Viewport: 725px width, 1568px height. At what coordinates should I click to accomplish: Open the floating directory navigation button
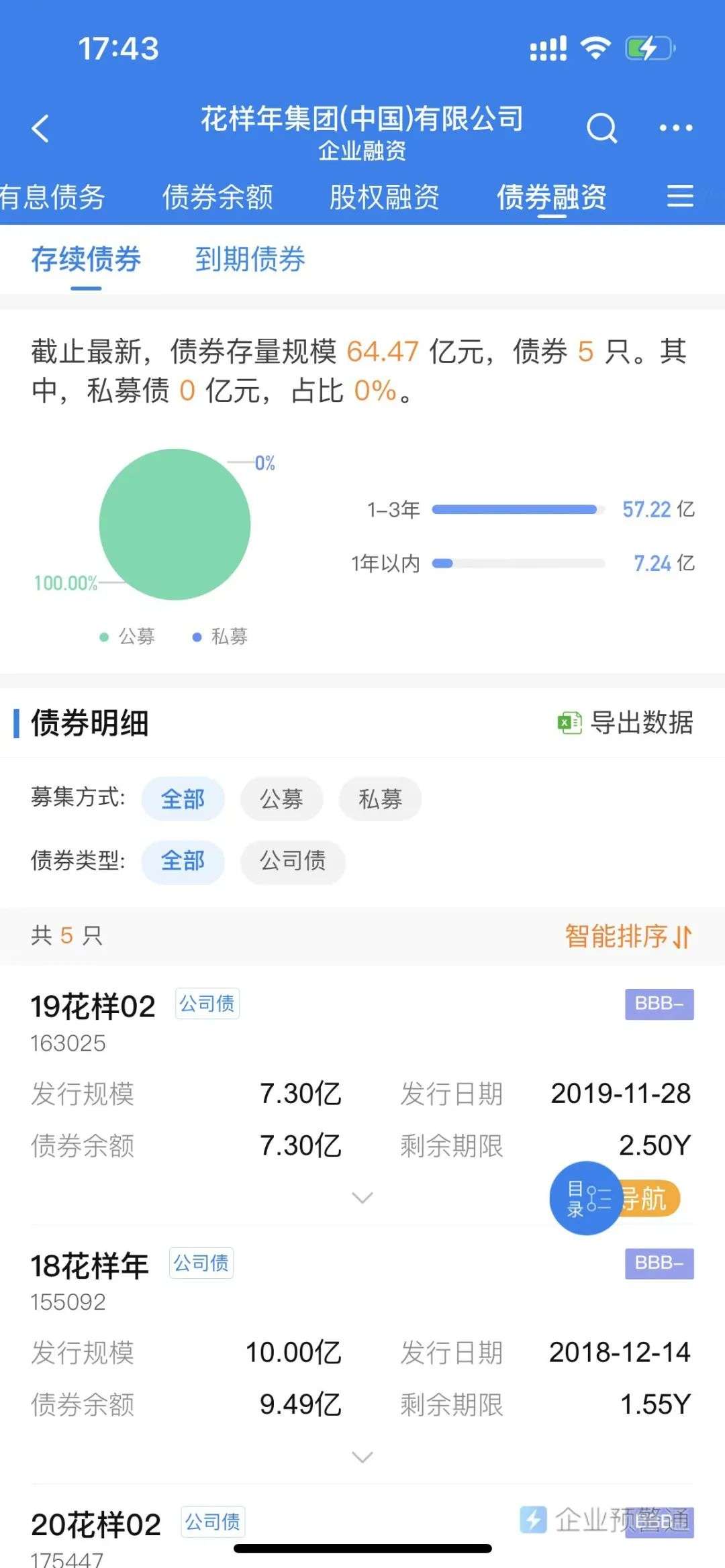[586, 1198]
